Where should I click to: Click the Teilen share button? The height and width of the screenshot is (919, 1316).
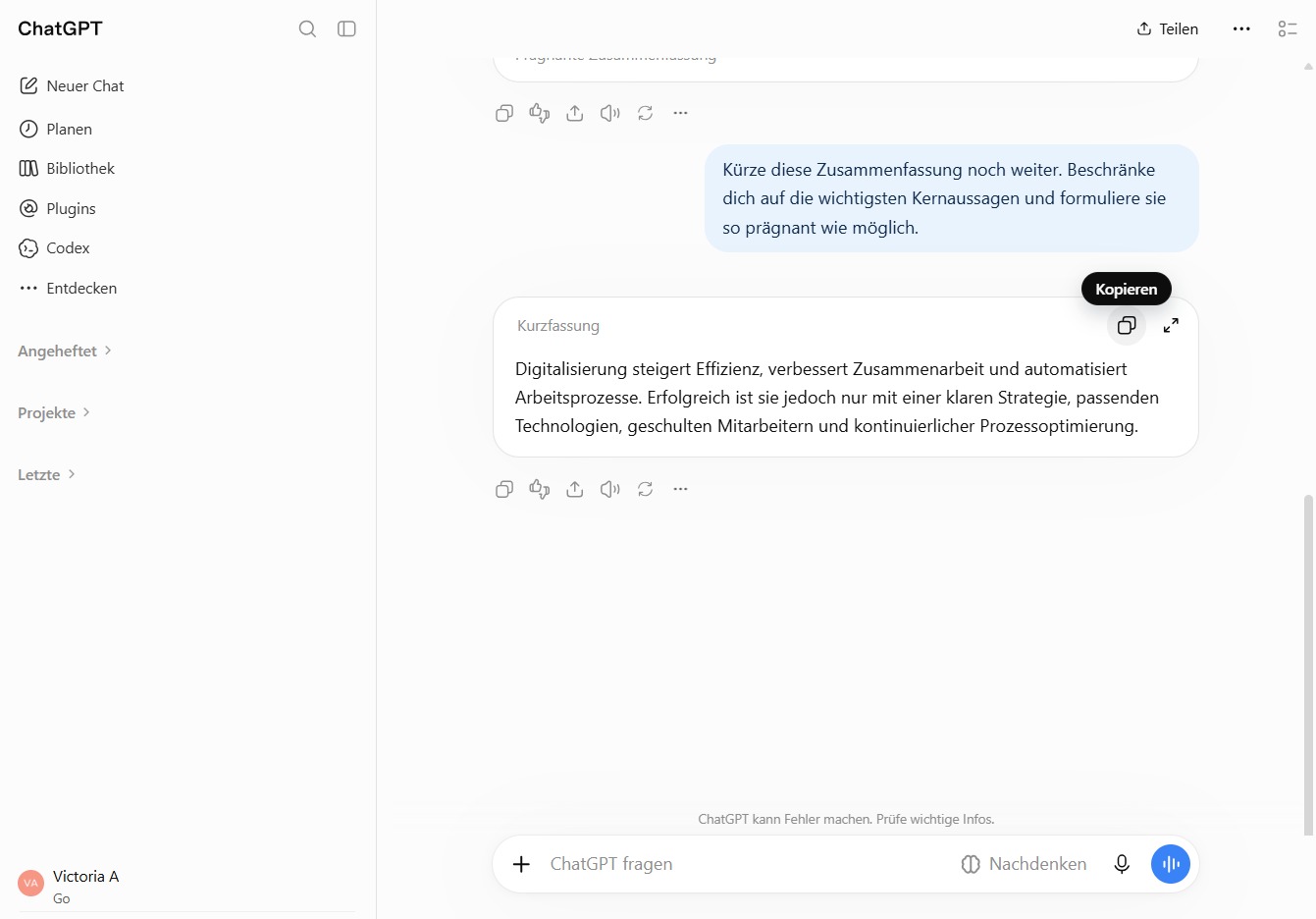click(1168, 28)
